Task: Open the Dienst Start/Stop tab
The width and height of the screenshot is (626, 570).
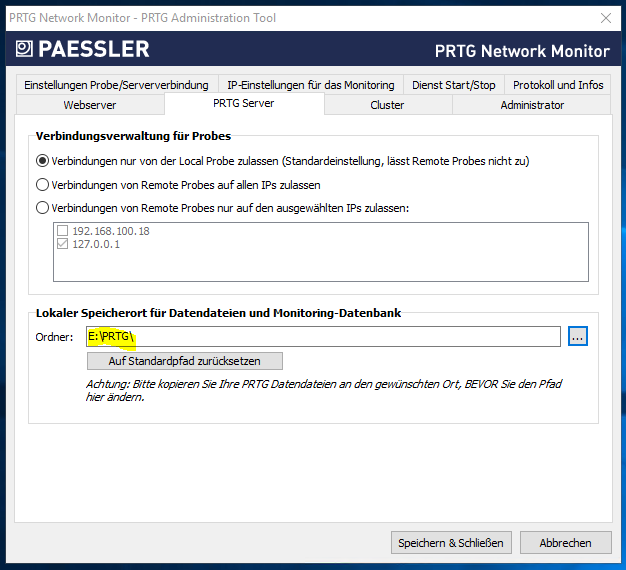Action: click(x=454, y=85)
